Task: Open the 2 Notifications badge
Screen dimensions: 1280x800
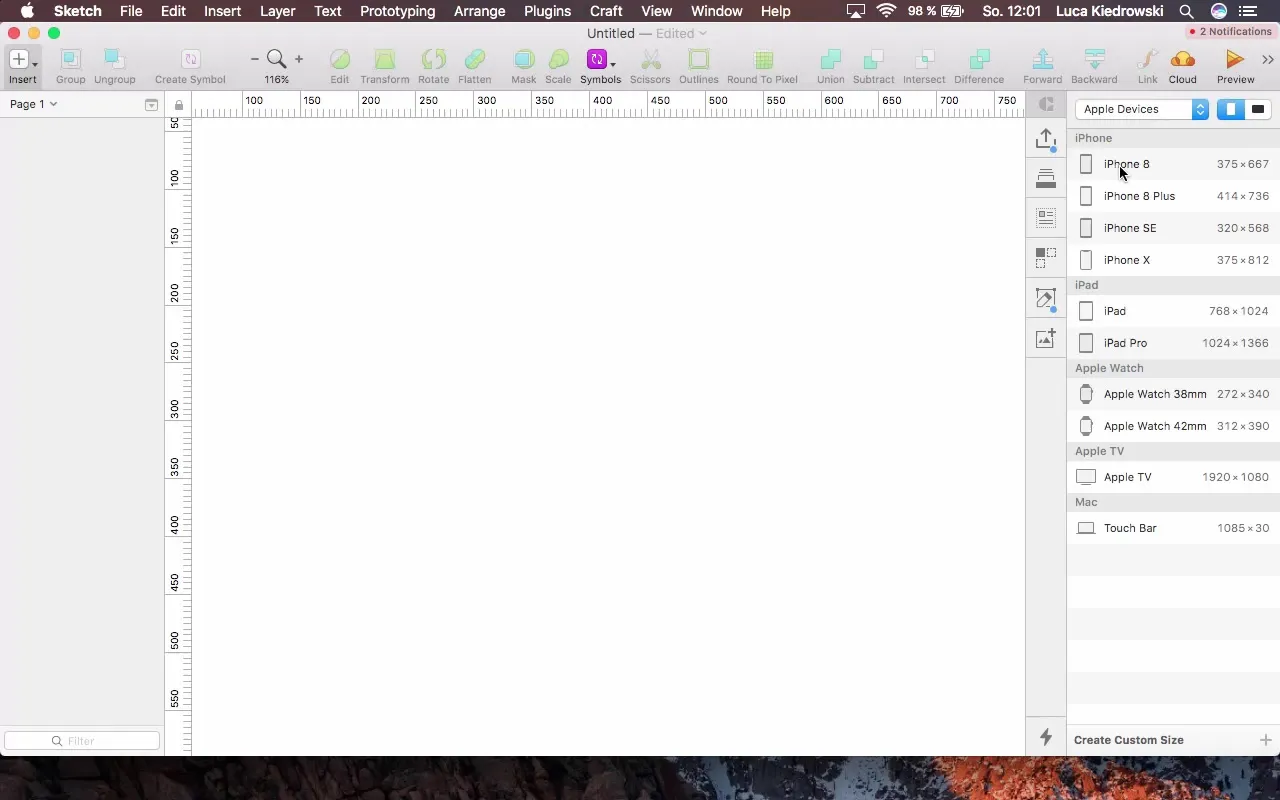Action: pyautogui.click(x=1229, y=32)
